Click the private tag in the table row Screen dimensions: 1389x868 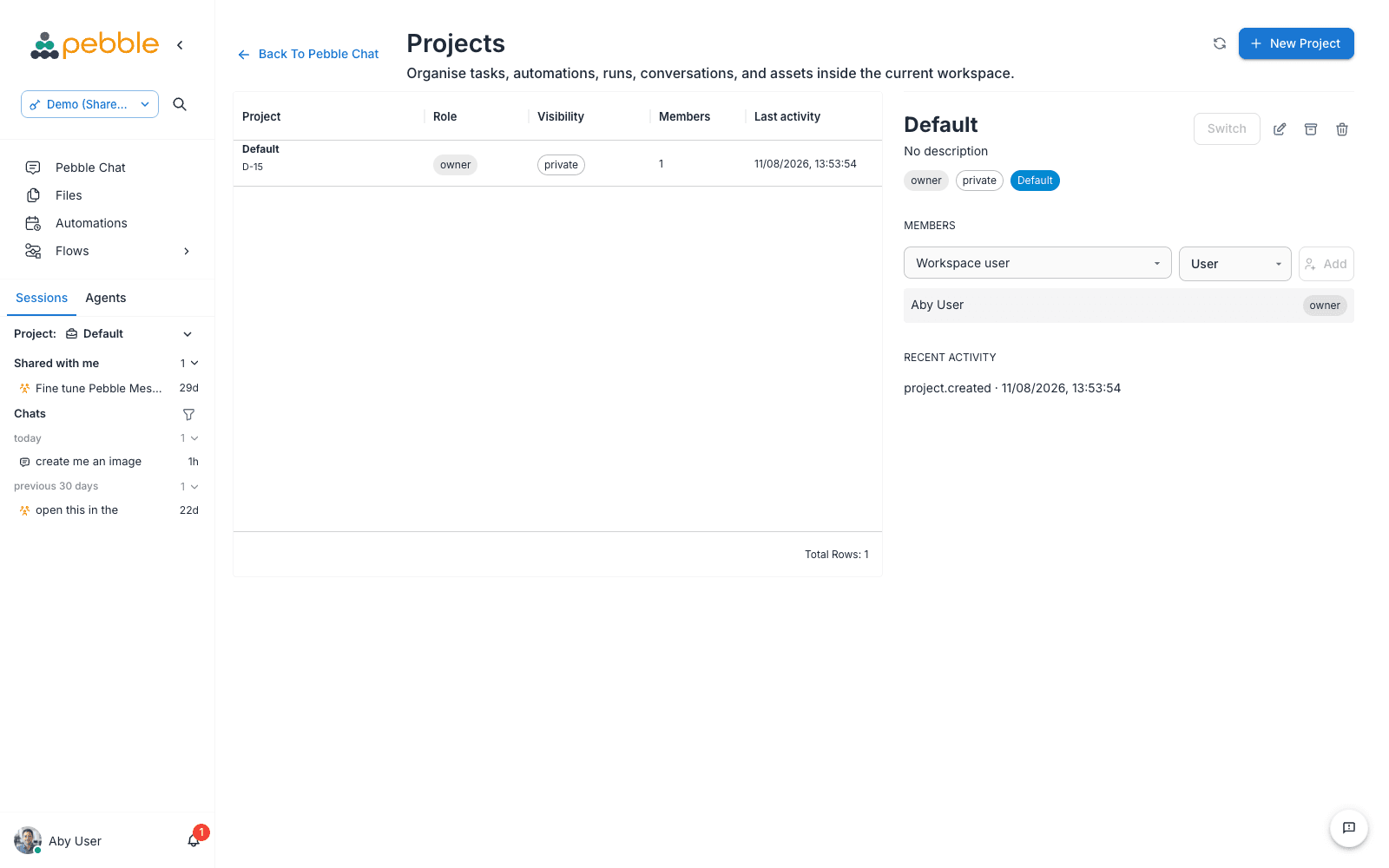click(x=561, y=165)
